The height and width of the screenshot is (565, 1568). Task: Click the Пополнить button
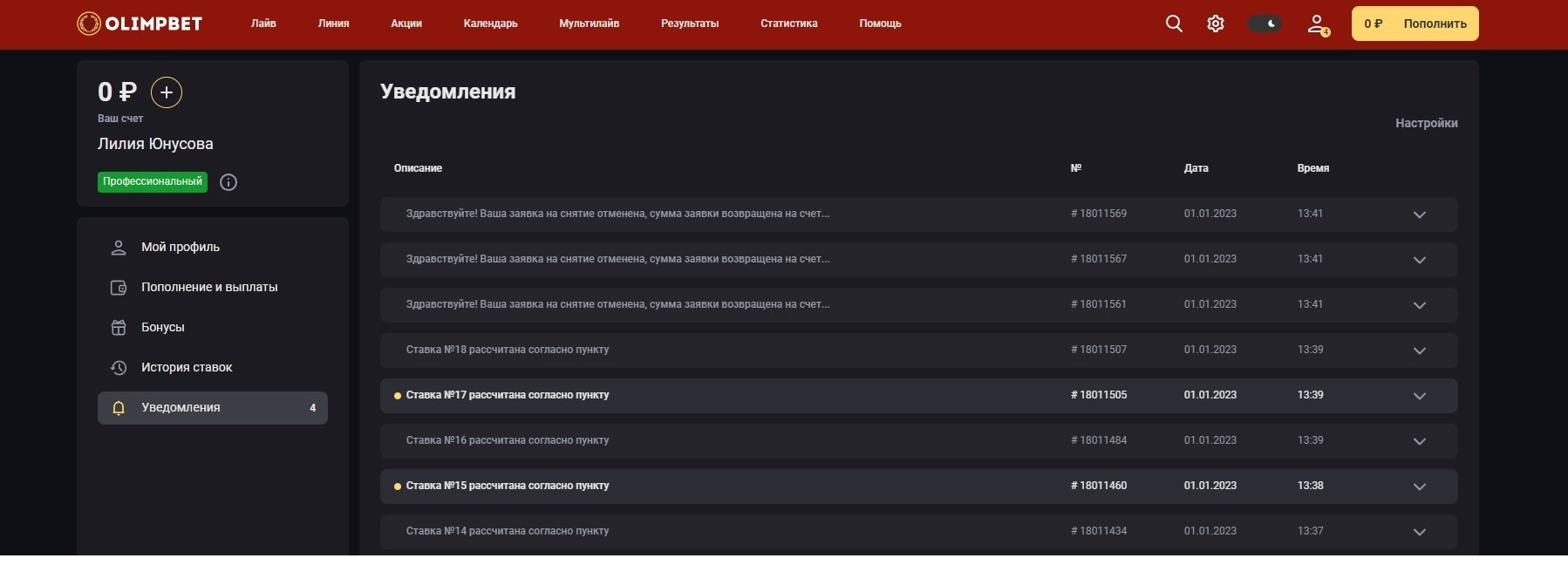[x=1435, y=24]
